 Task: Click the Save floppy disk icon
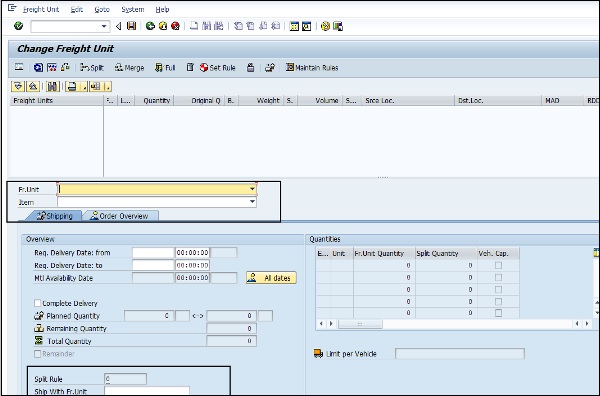pyautogui.click(x=131, y=26)
